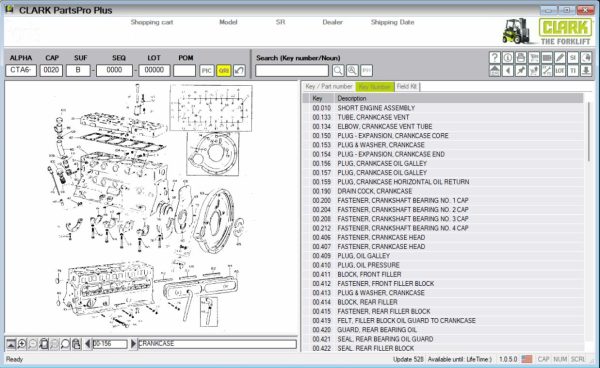This screenshot has height=368, width=600.
Task: Click the advanced search magnifier icon
Action: click(x=352, y=70)
